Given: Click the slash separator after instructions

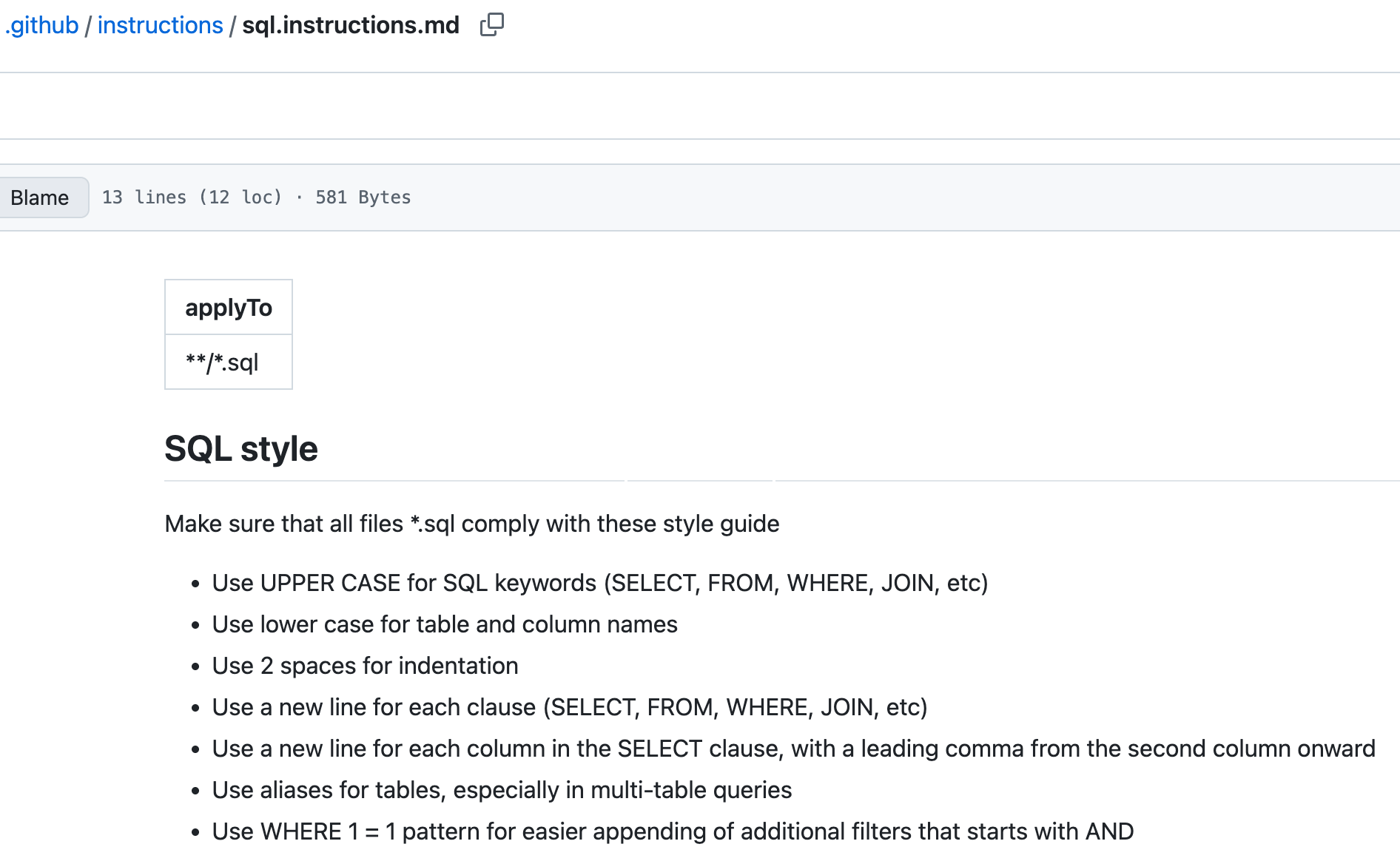Looking at the screenshot, I should 232,25.
